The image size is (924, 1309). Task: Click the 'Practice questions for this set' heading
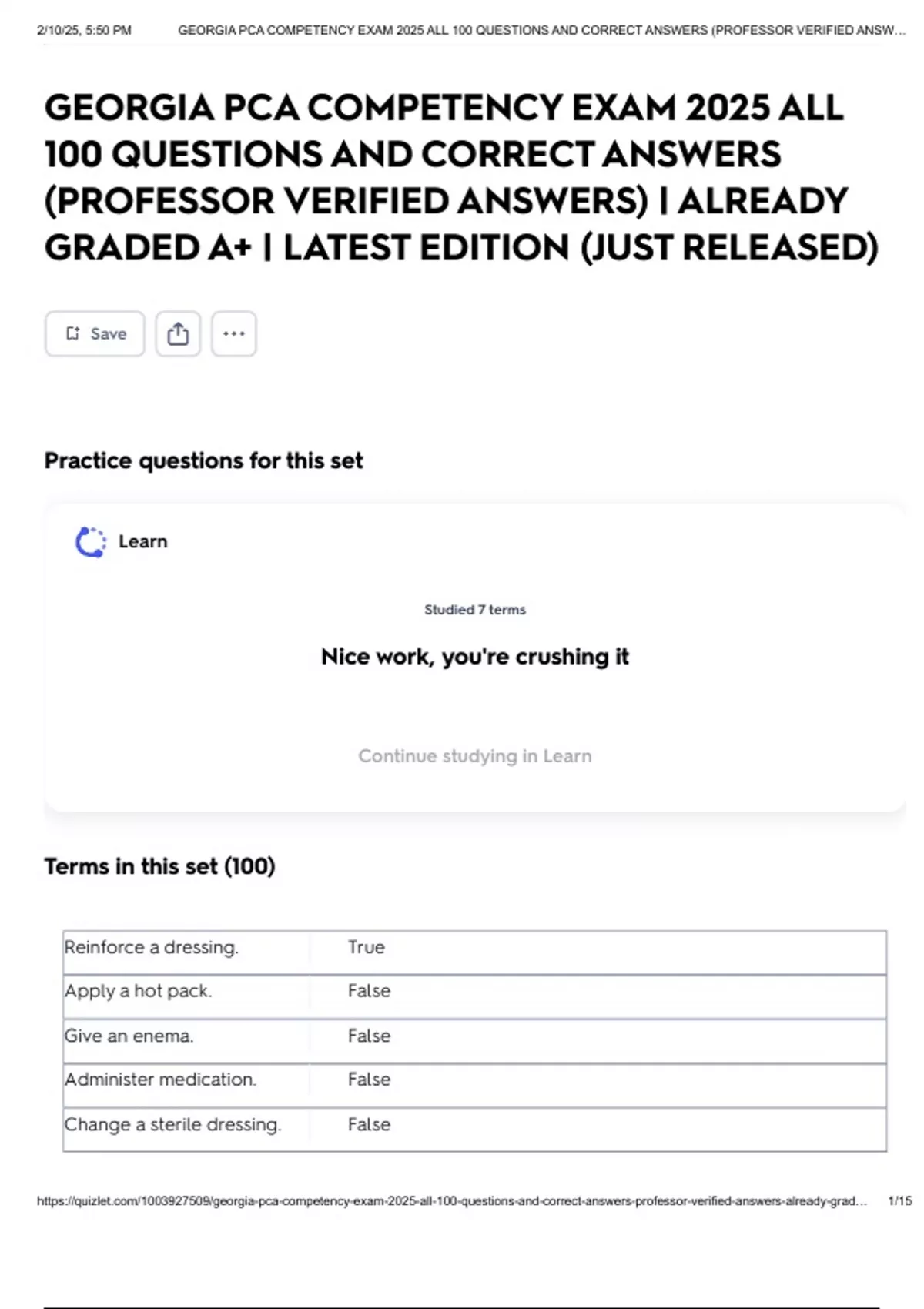203,460
